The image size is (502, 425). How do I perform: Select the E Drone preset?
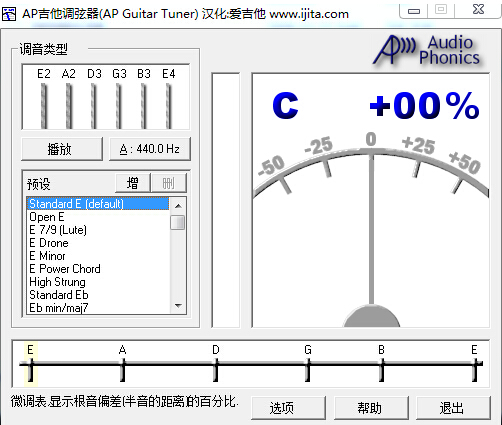point(98,243)
